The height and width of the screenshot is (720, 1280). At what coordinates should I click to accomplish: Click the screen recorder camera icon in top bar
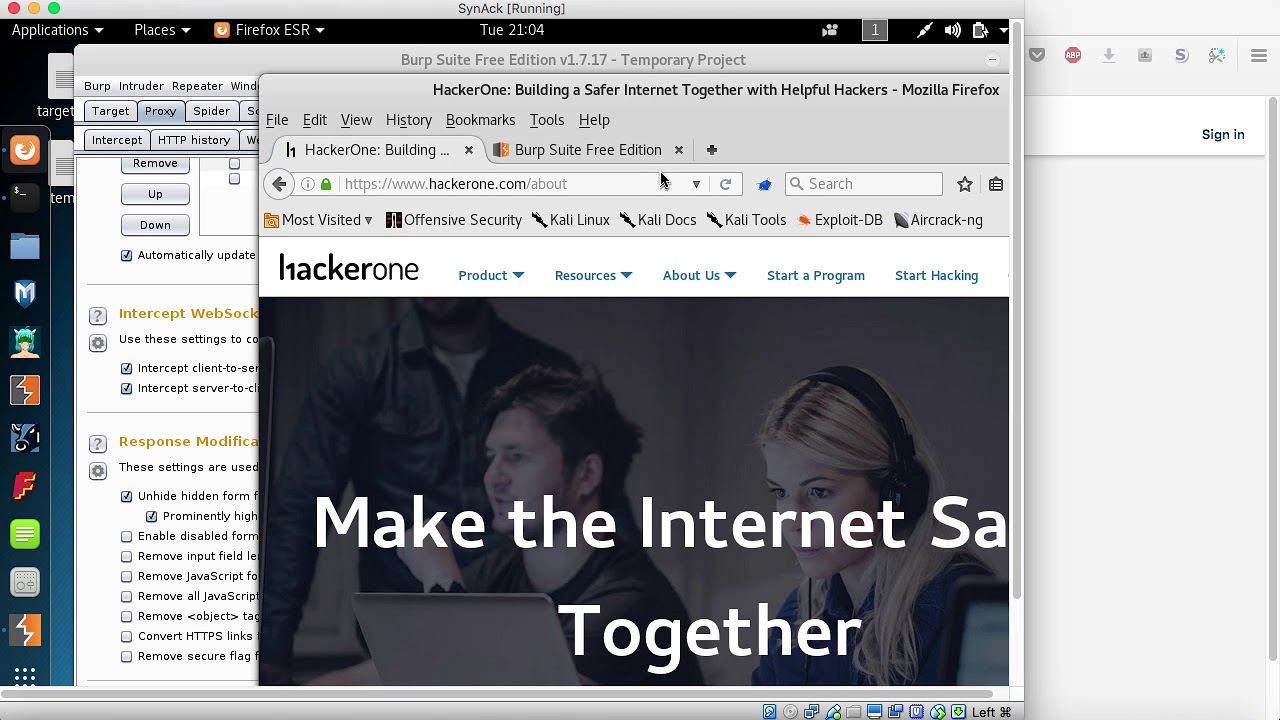coord(830,30)
